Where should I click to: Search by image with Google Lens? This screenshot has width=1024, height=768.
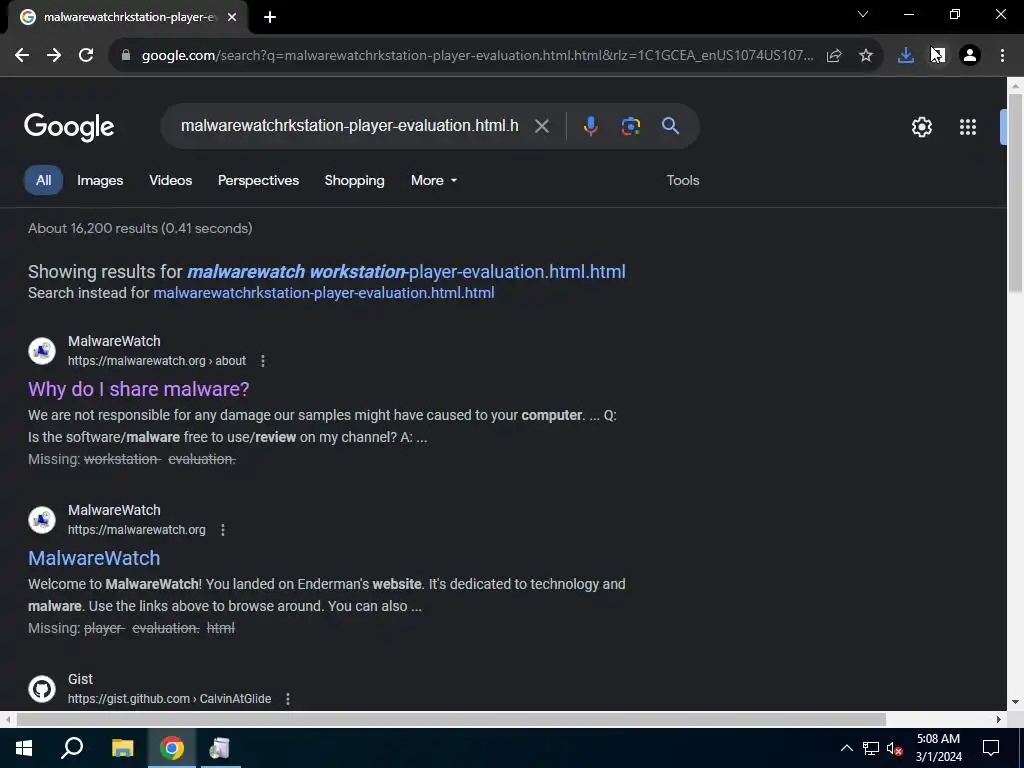click(631, 126)
